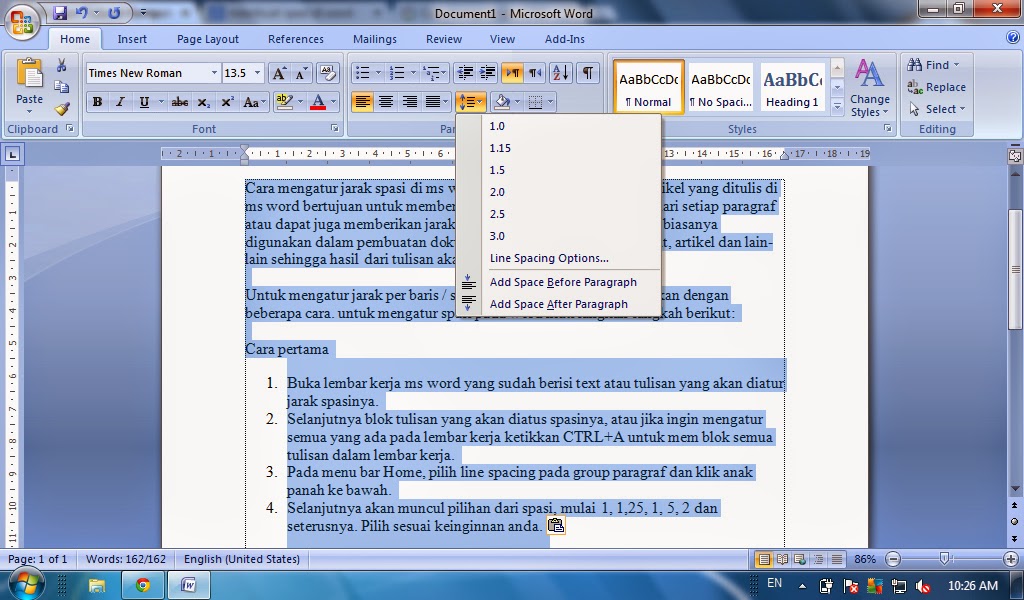Click zoom level 86% percentage
Viewport: 1024px width, 600px height.
point(865,559)
